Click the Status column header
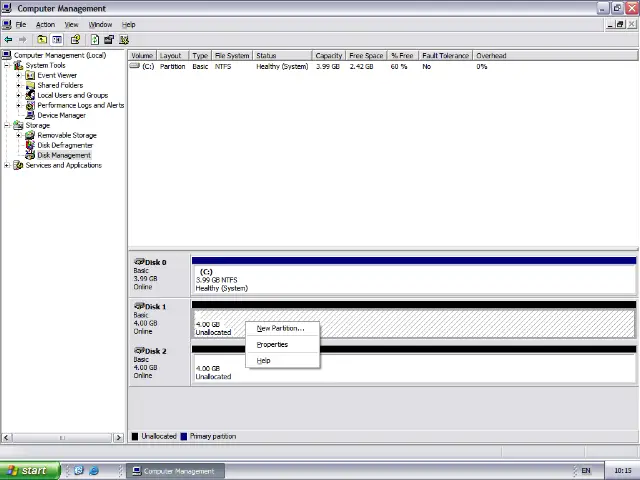The width and height of the screenshot is (640, 480). point(282,56)
